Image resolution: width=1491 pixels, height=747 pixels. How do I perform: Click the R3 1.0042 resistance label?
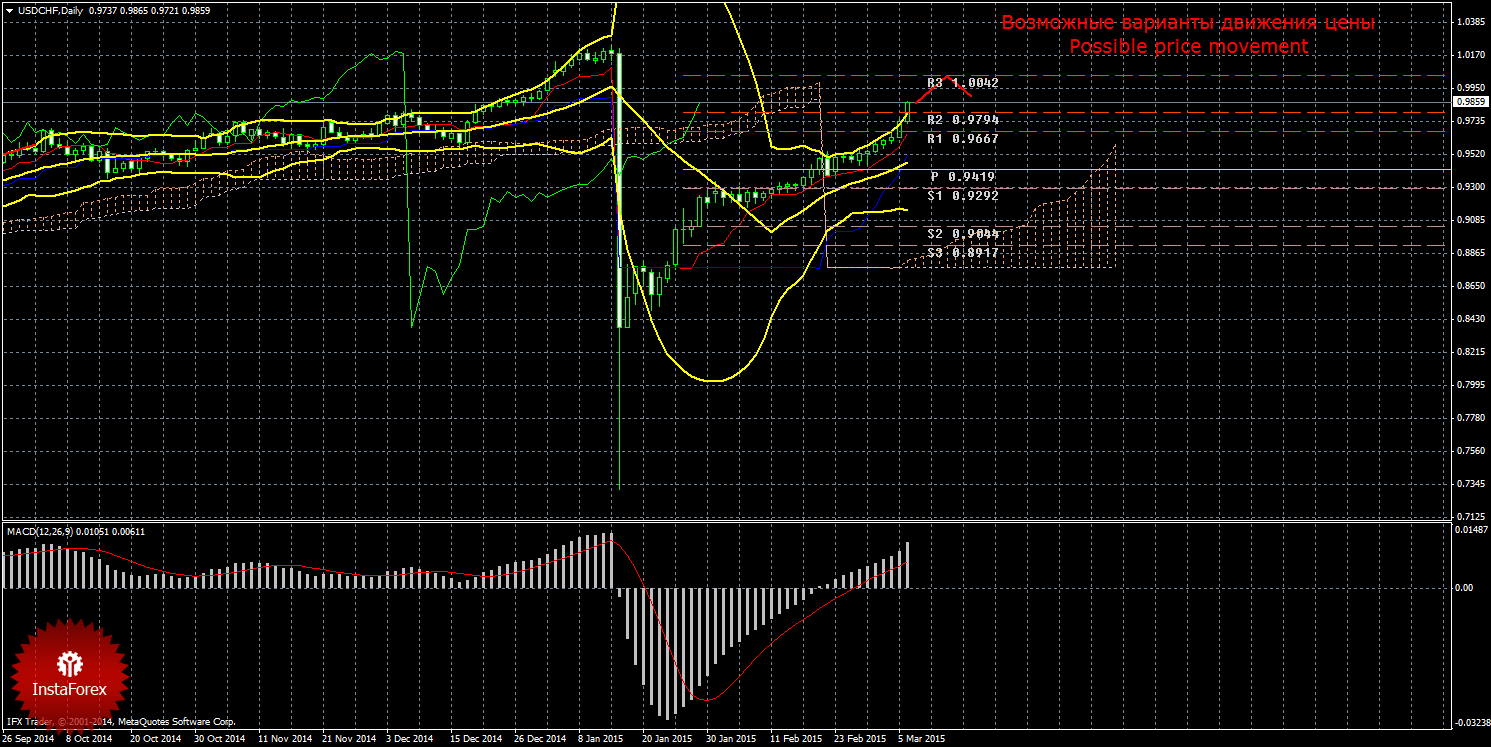(962, 83)
